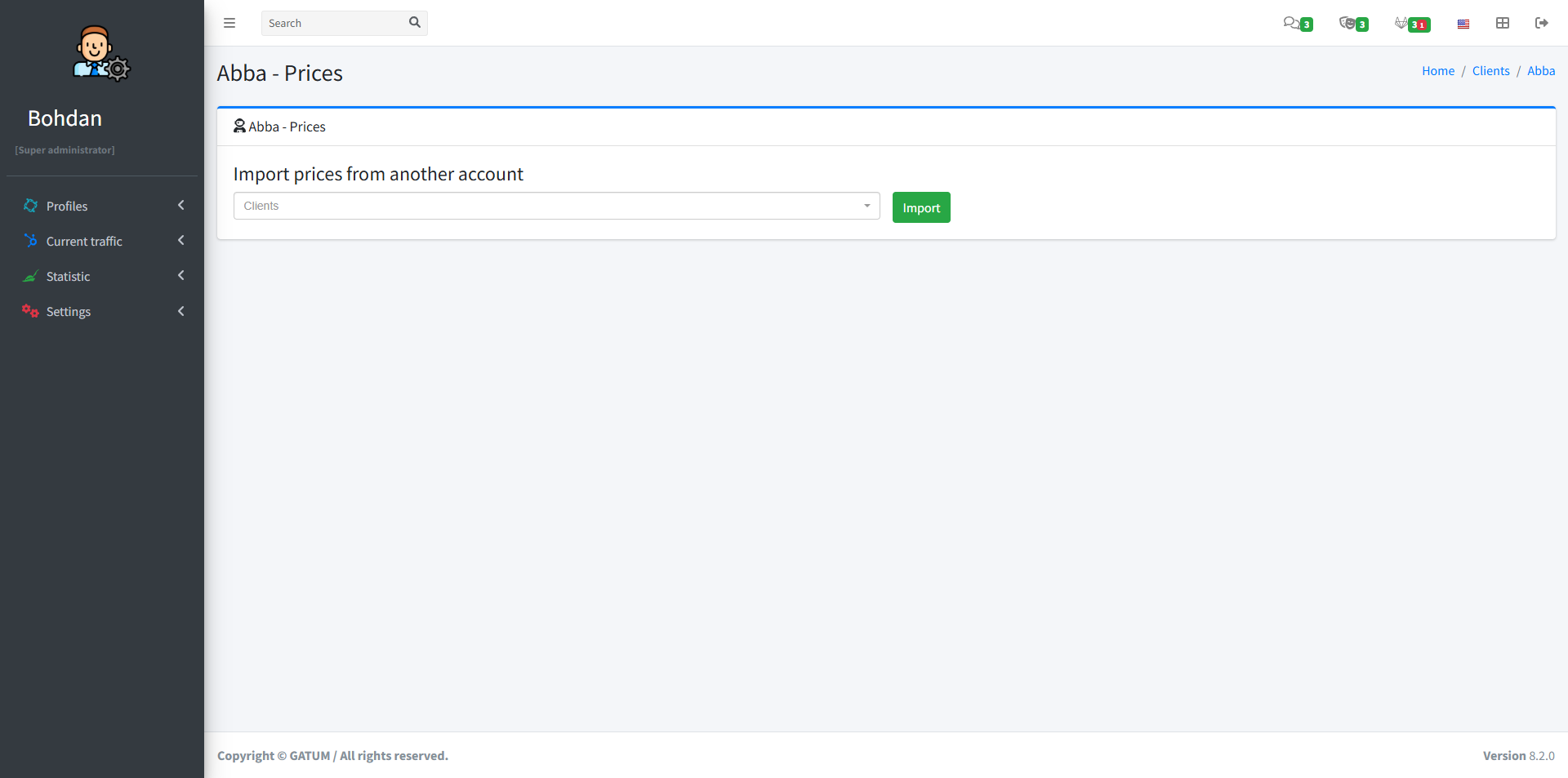Click the logout arrow icon
The width and height of the screenshot is (1568, 778).
1542,23
